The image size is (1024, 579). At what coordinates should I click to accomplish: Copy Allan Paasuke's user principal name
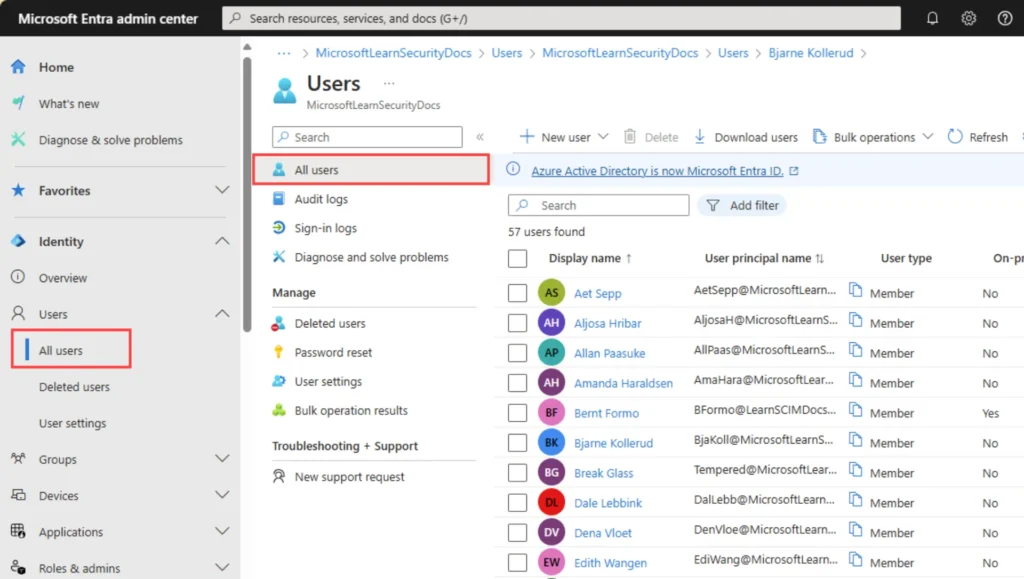[x=856, y=350]
